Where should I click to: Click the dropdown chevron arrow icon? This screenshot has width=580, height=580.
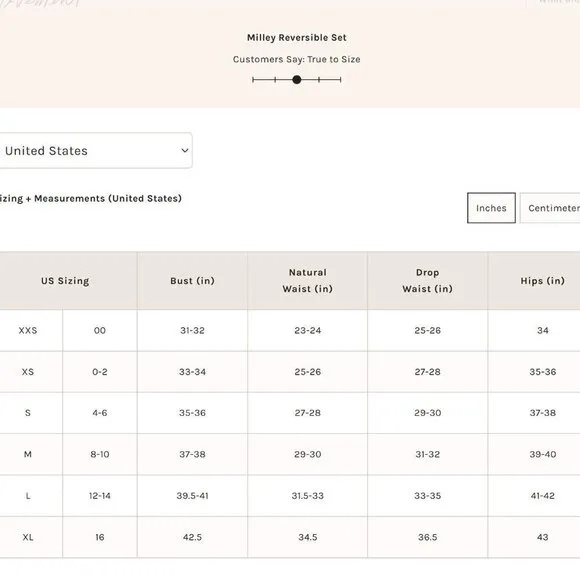click(185, 151)
